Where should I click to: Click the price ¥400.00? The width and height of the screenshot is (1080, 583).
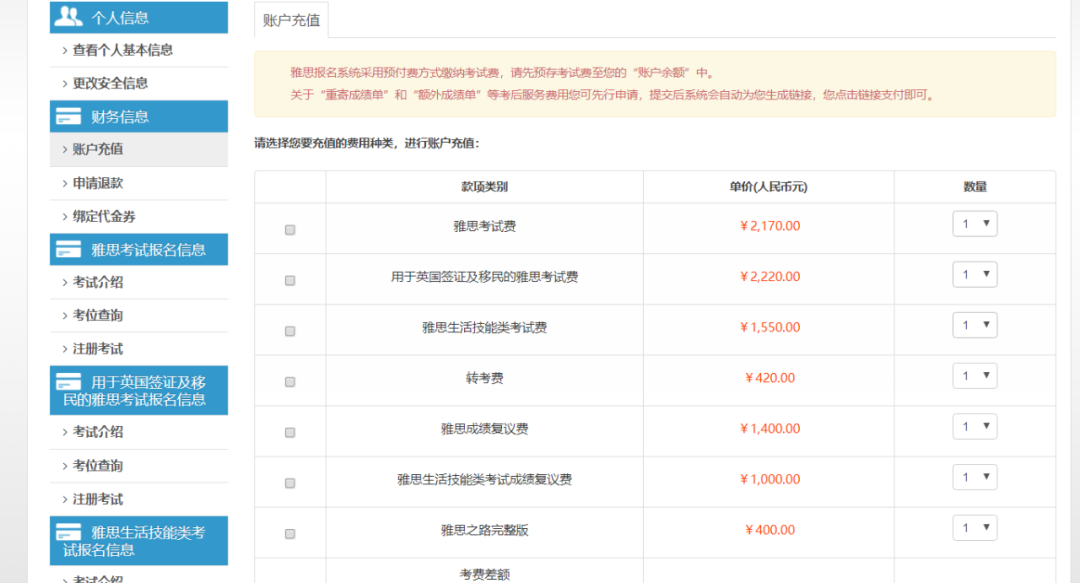tap(770, 530)
